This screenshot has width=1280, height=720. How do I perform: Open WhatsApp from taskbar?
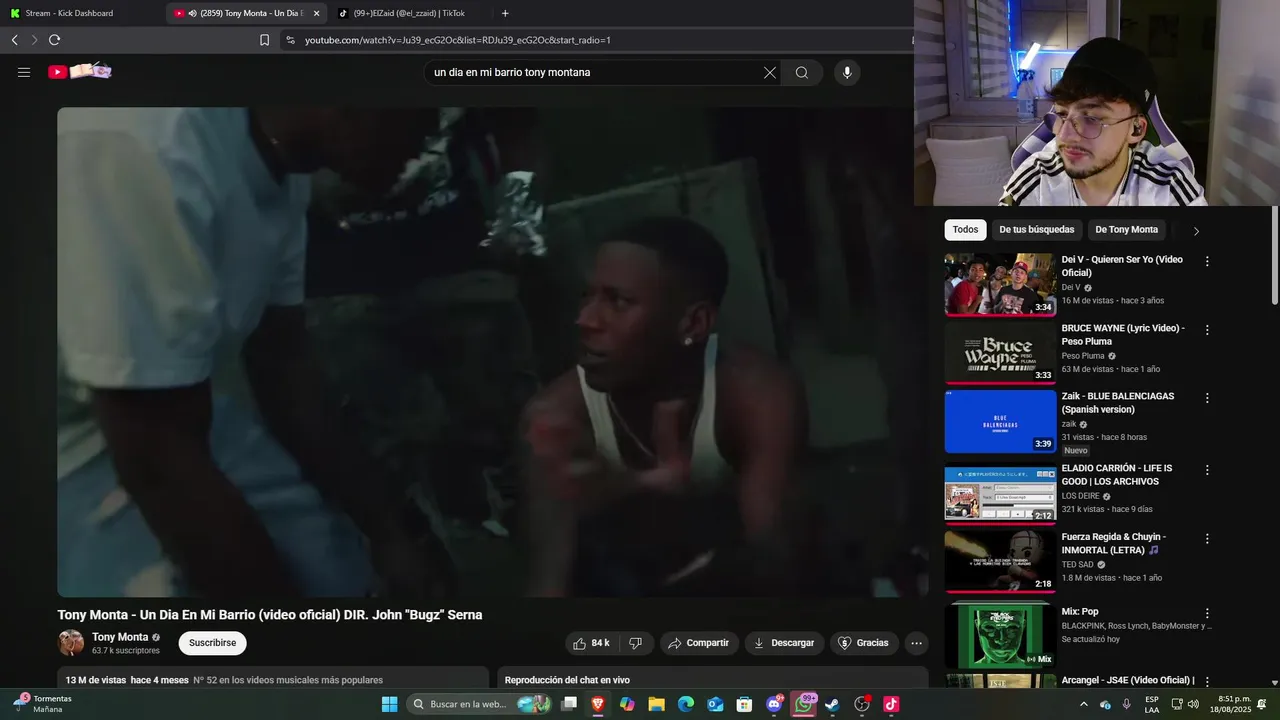pyautogui.click(x=804, y=704)
